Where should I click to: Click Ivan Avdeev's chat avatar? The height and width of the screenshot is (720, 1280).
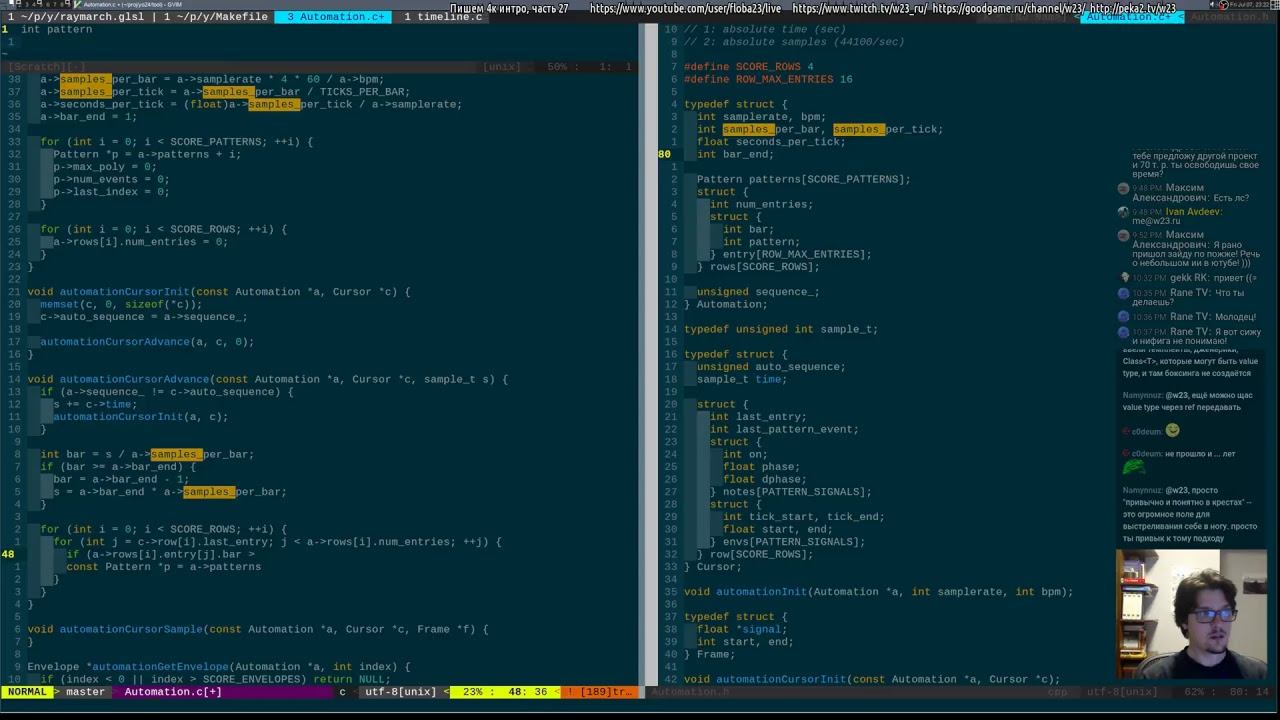tap(1124, 212)
